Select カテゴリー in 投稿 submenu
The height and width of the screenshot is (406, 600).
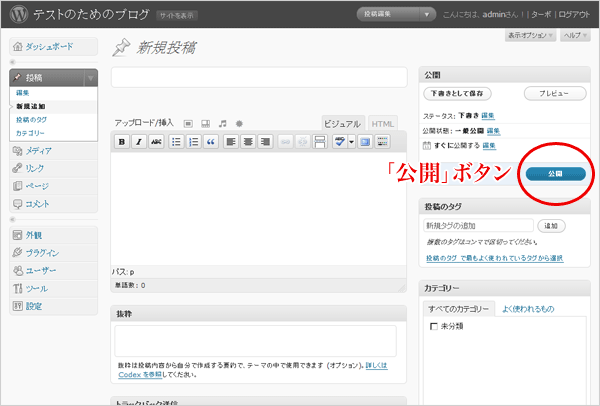(x=30, y=133)
